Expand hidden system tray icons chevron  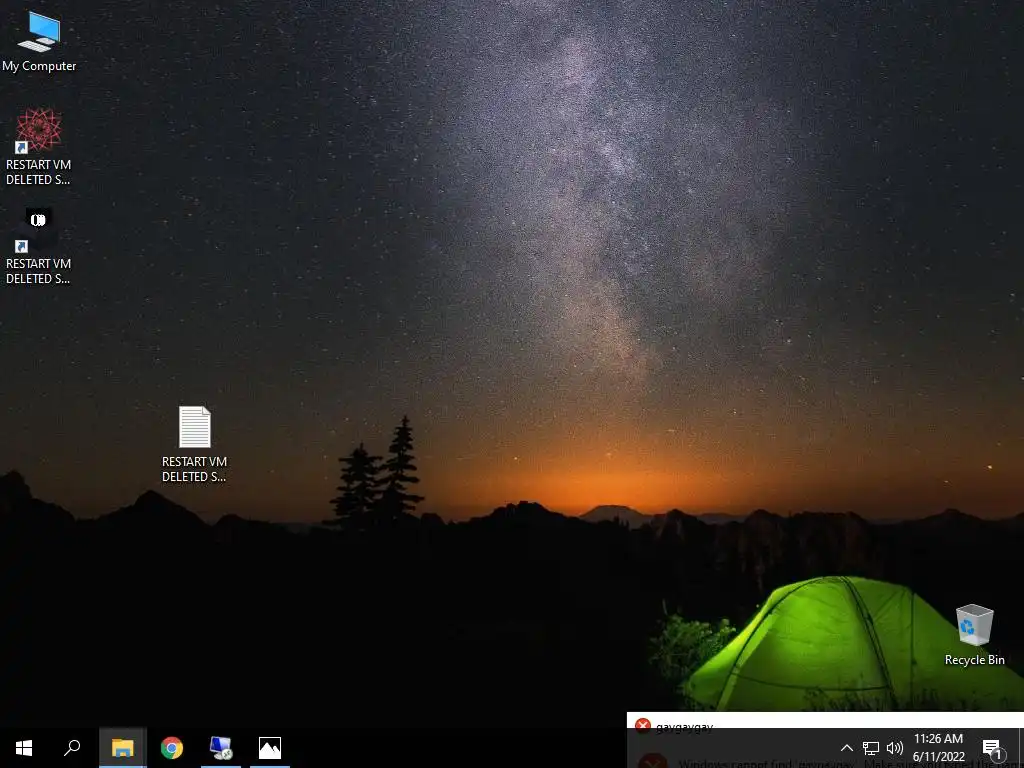(x=846, y=748)
